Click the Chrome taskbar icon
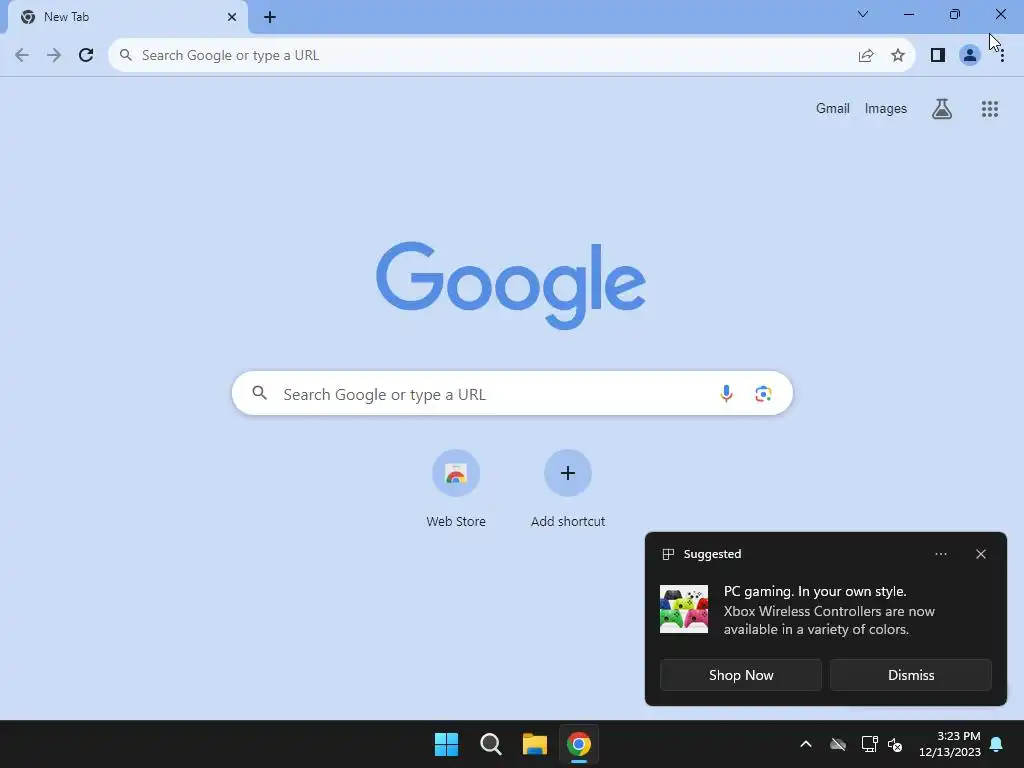Screen dimensions: 1024x768 579,744
